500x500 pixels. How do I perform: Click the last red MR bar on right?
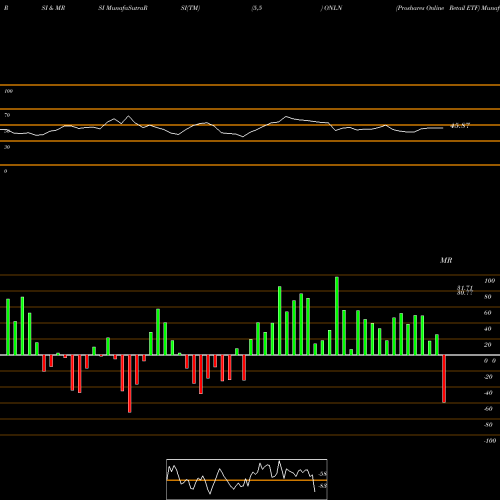click(x=444, y=379)
